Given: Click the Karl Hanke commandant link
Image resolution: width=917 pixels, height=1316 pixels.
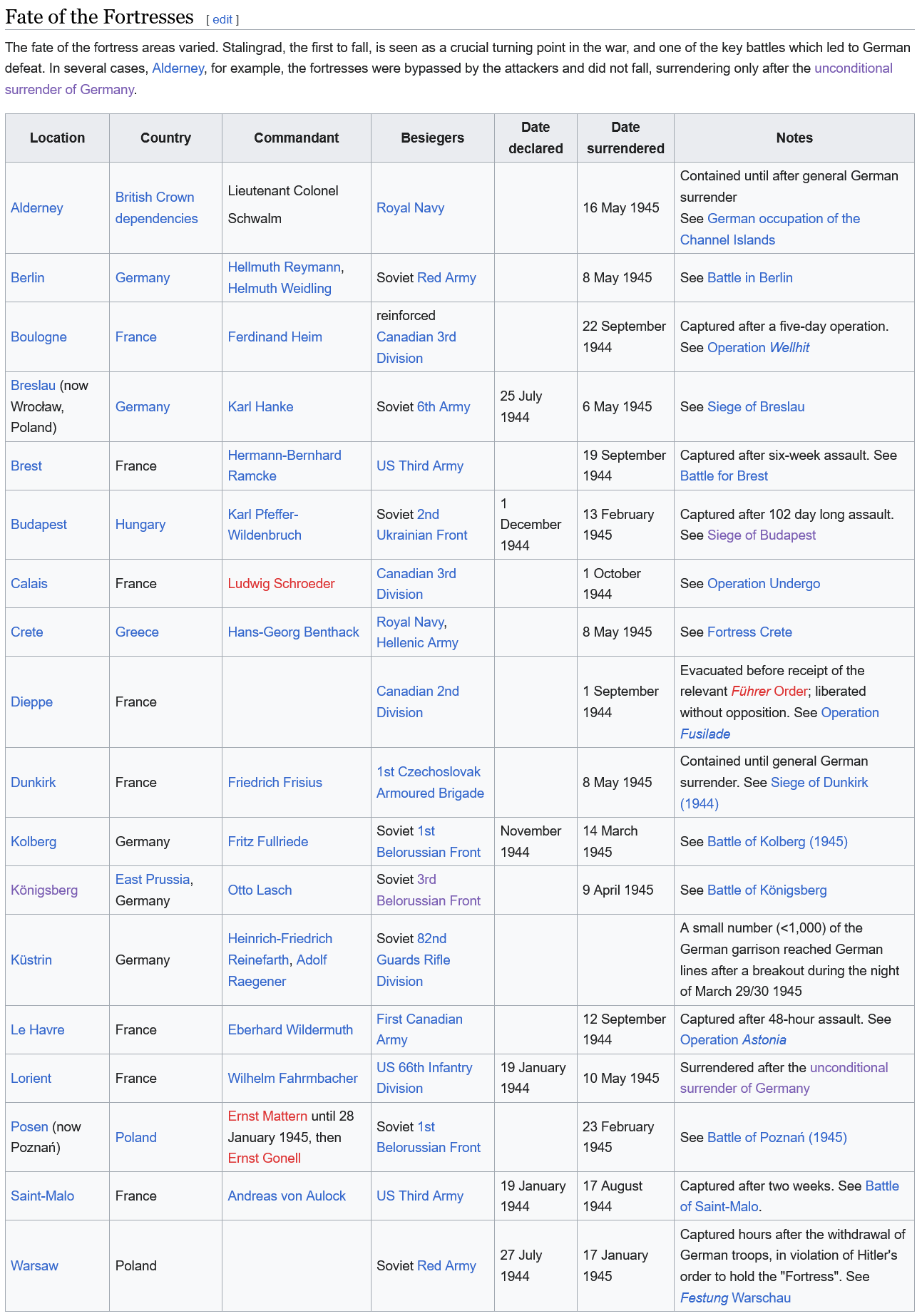Looking at the screenshot, I should 261,407.
